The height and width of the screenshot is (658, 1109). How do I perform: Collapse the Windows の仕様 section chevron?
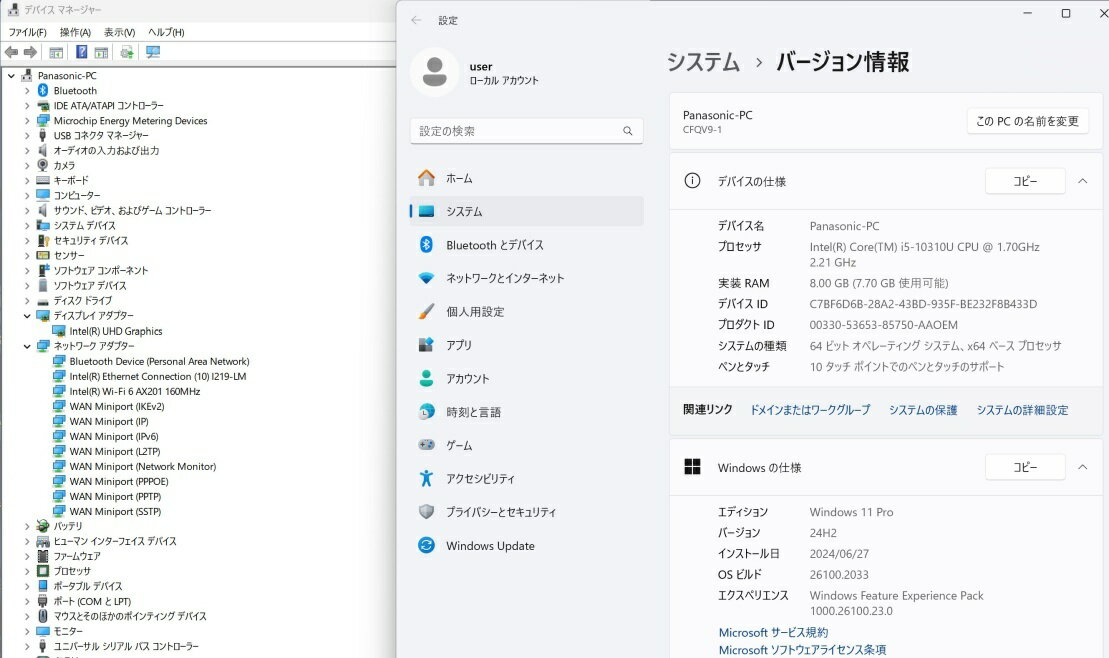click(x=1082, y=467)
